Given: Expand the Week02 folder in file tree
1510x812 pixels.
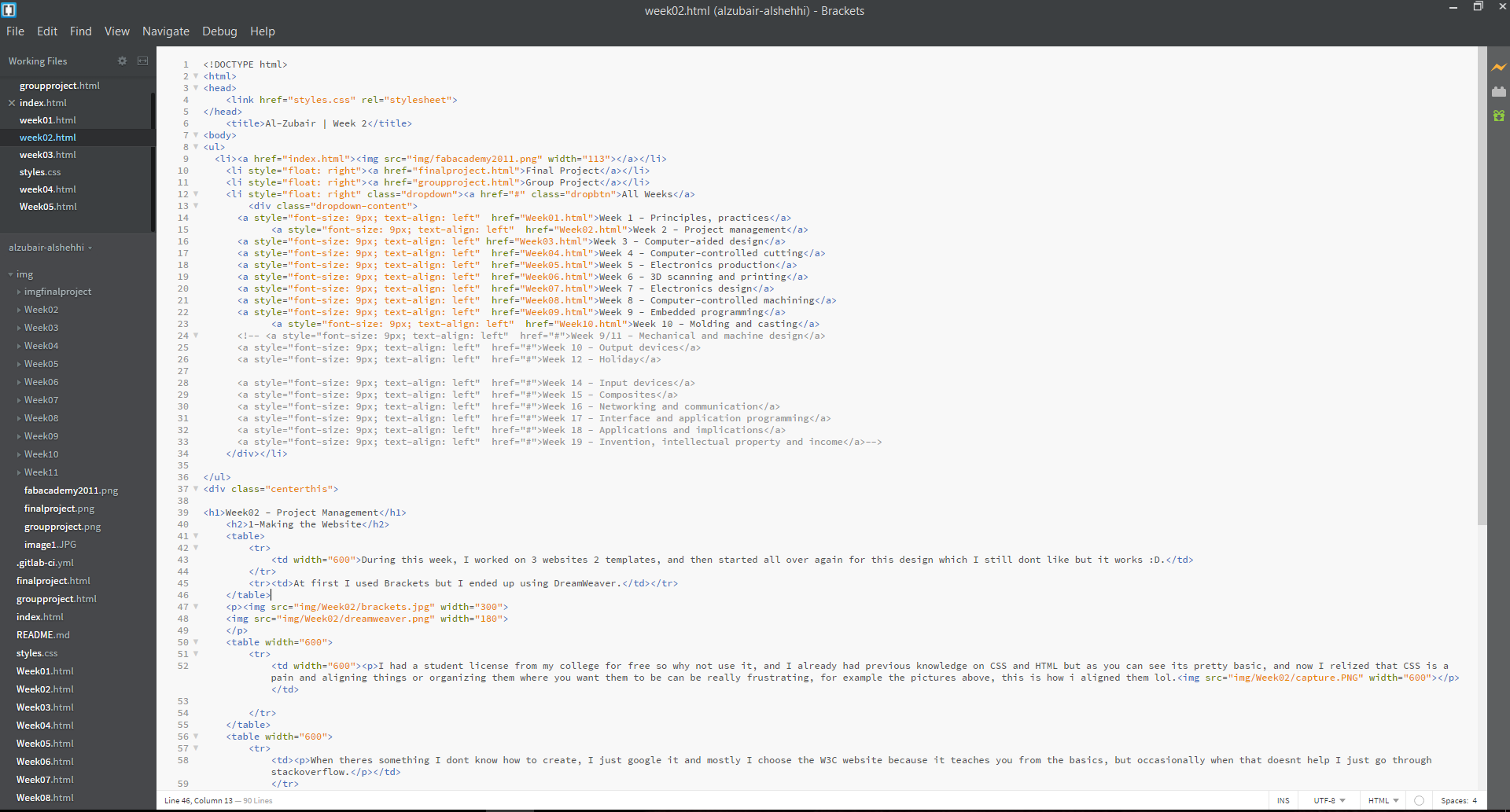Looking at the screenshot, I should pyautogui.click(x=19, y=310).
